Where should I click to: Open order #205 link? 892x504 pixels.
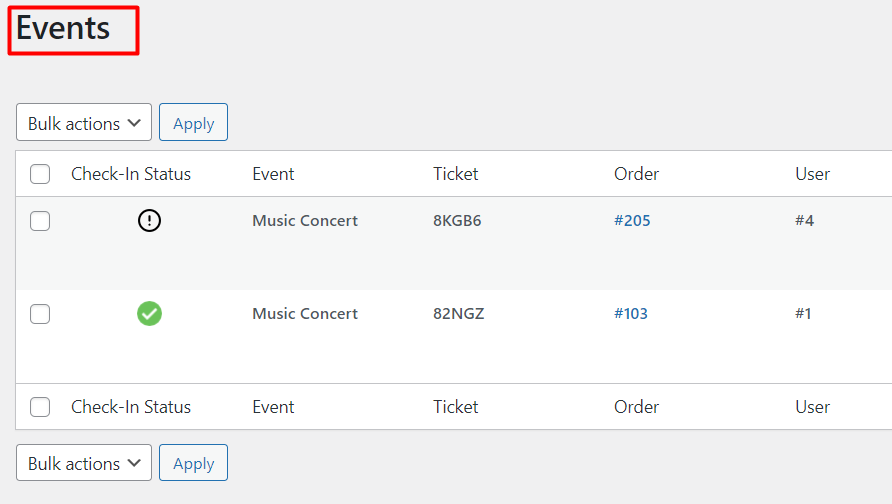tap(632, 221)
